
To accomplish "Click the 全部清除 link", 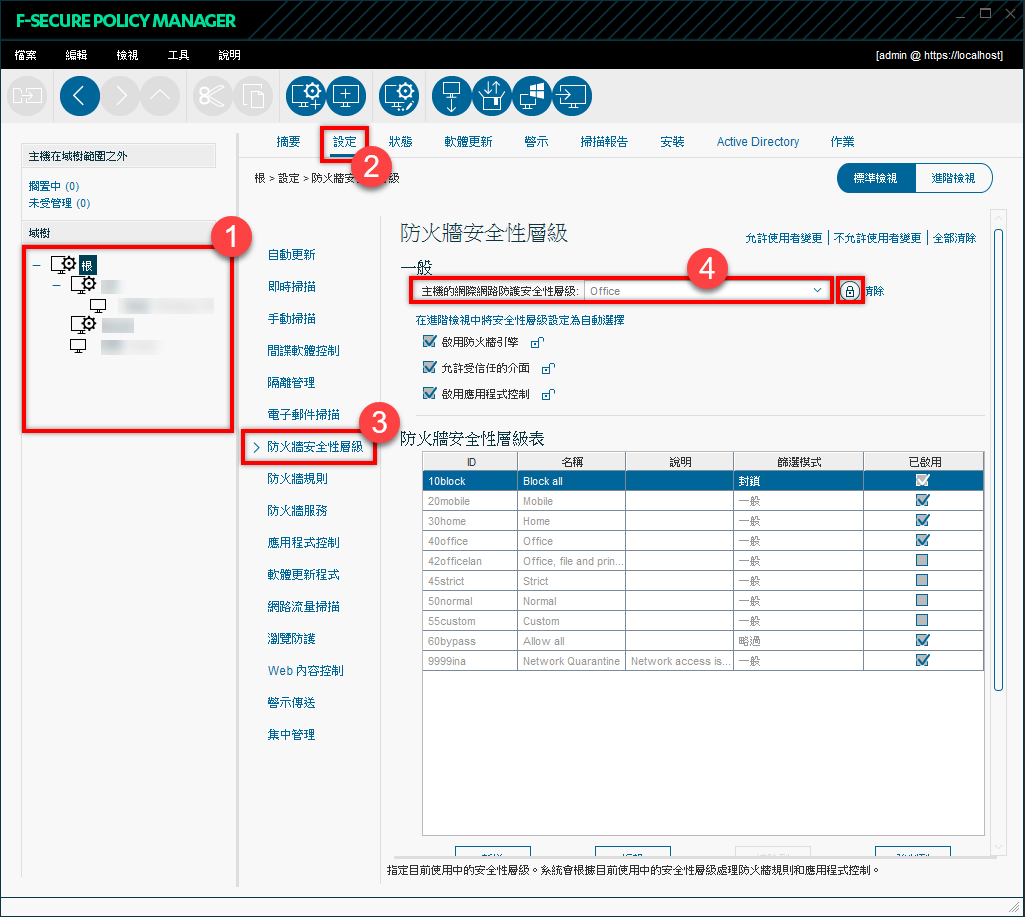I will point(954,238).
